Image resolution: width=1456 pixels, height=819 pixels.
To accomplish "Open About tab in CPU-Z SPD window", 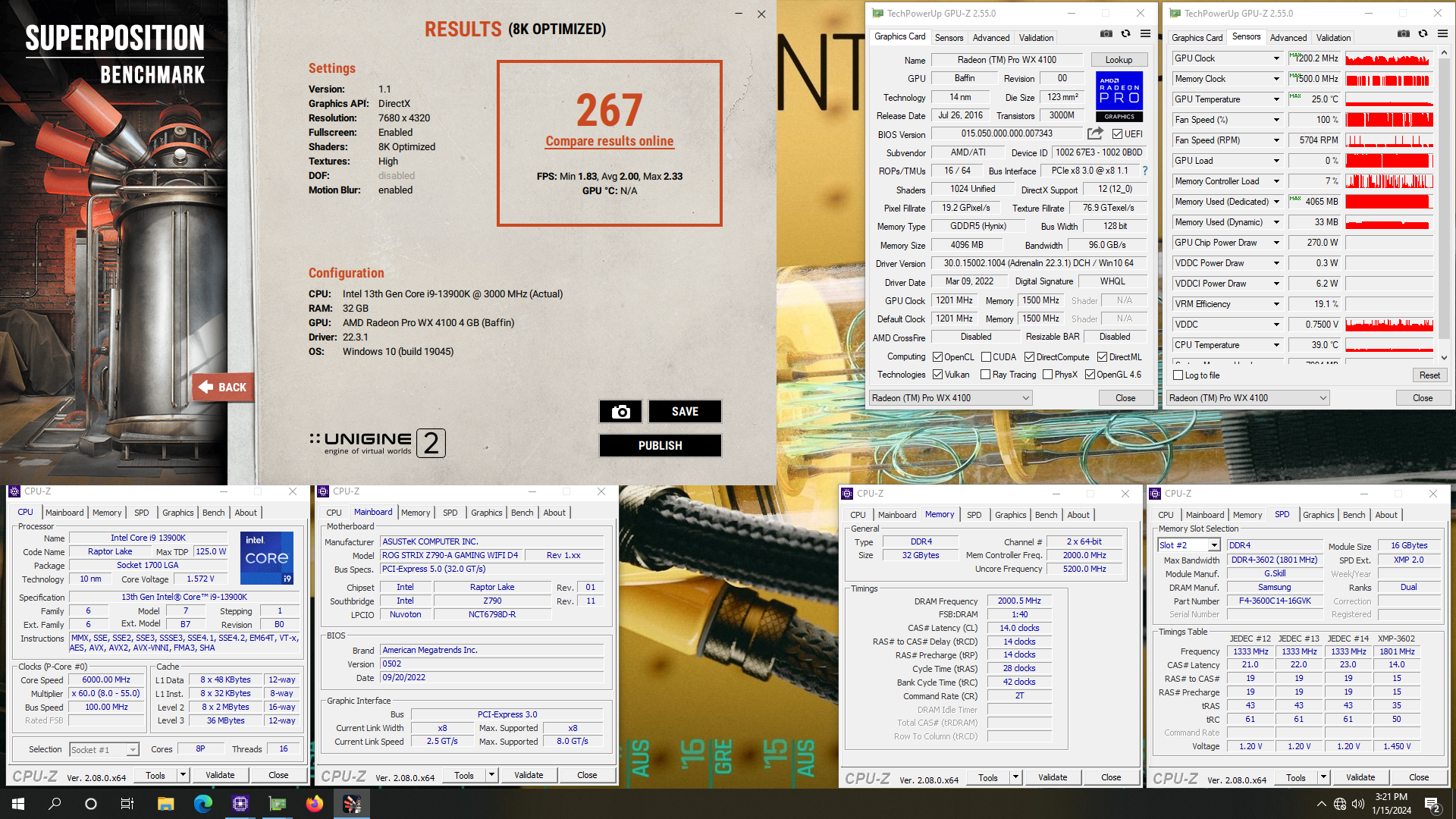I will coord(1386,515).
